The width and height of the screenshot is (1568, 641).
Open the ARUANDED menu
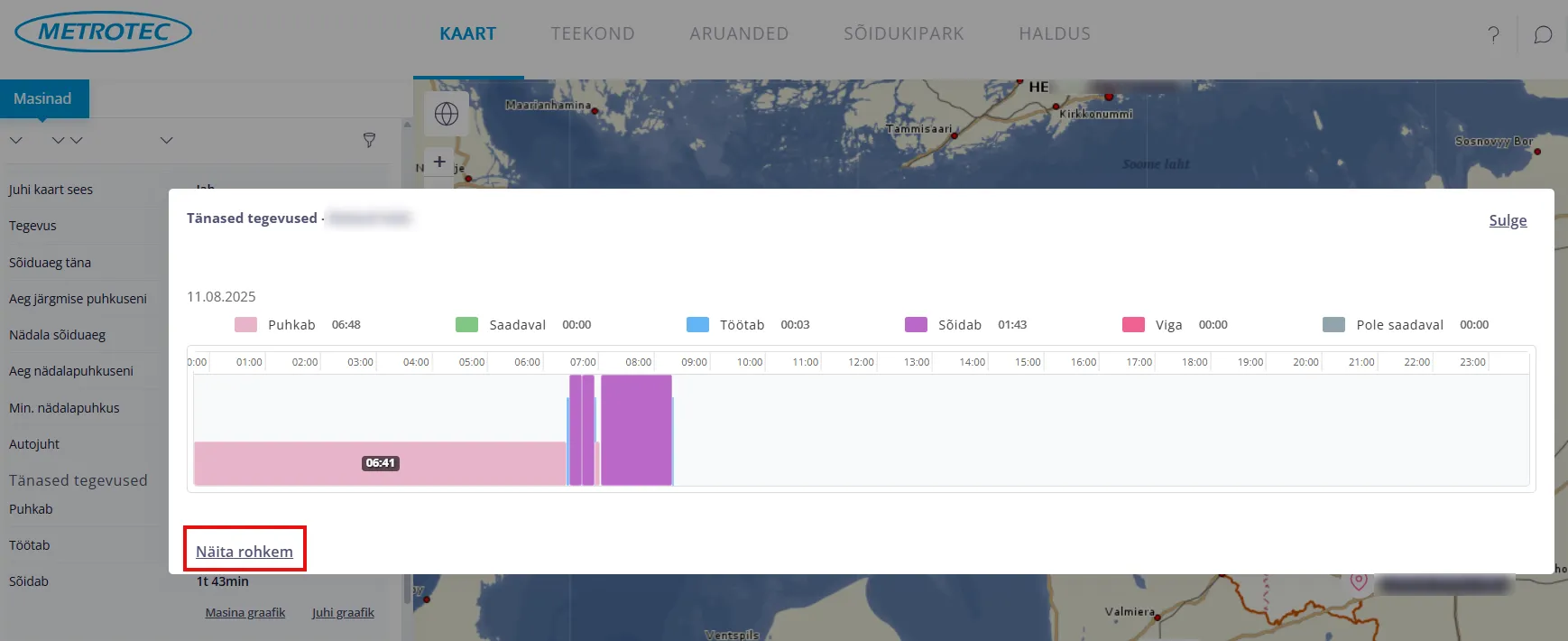739,33
